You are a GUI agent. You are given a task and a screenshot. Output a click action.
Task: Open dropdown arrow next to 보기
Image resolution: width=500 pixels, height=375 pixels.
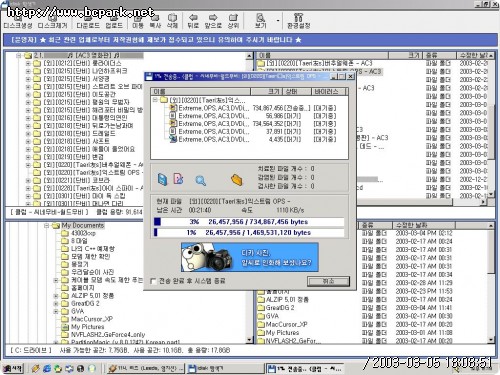(278, 21)
